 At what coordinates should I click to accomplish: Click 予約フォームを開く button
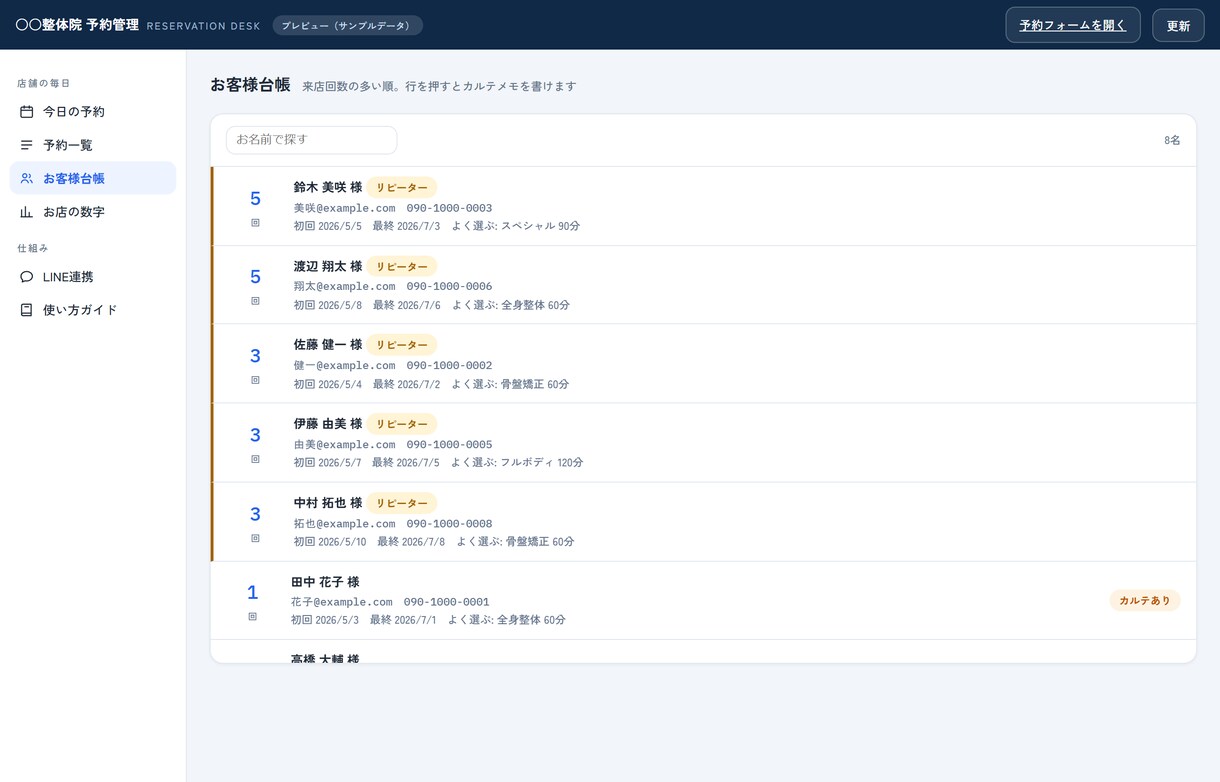click(x=1073, y=25)
